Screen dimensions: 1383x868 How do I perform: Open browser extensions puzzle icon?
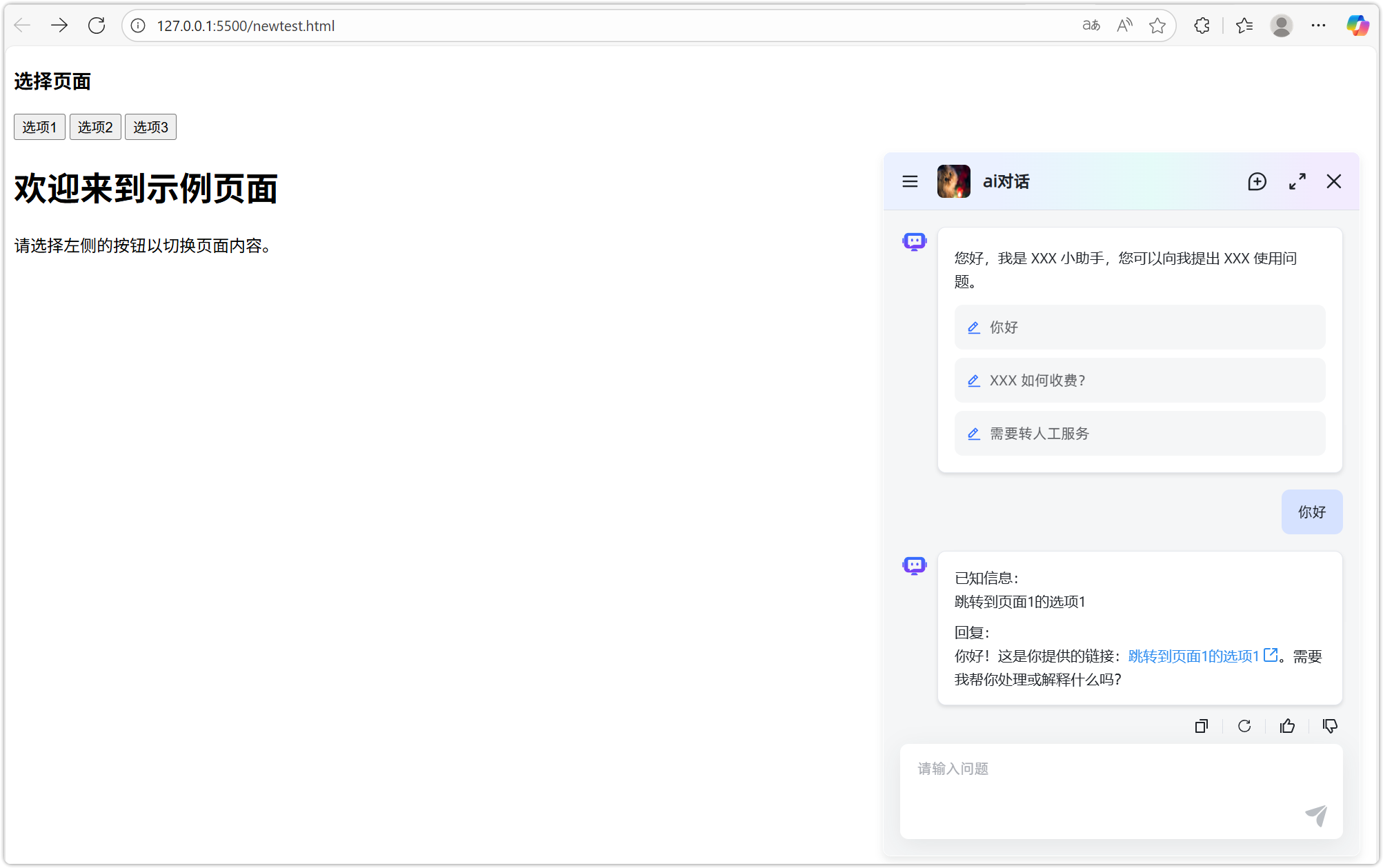[1202, 26]
